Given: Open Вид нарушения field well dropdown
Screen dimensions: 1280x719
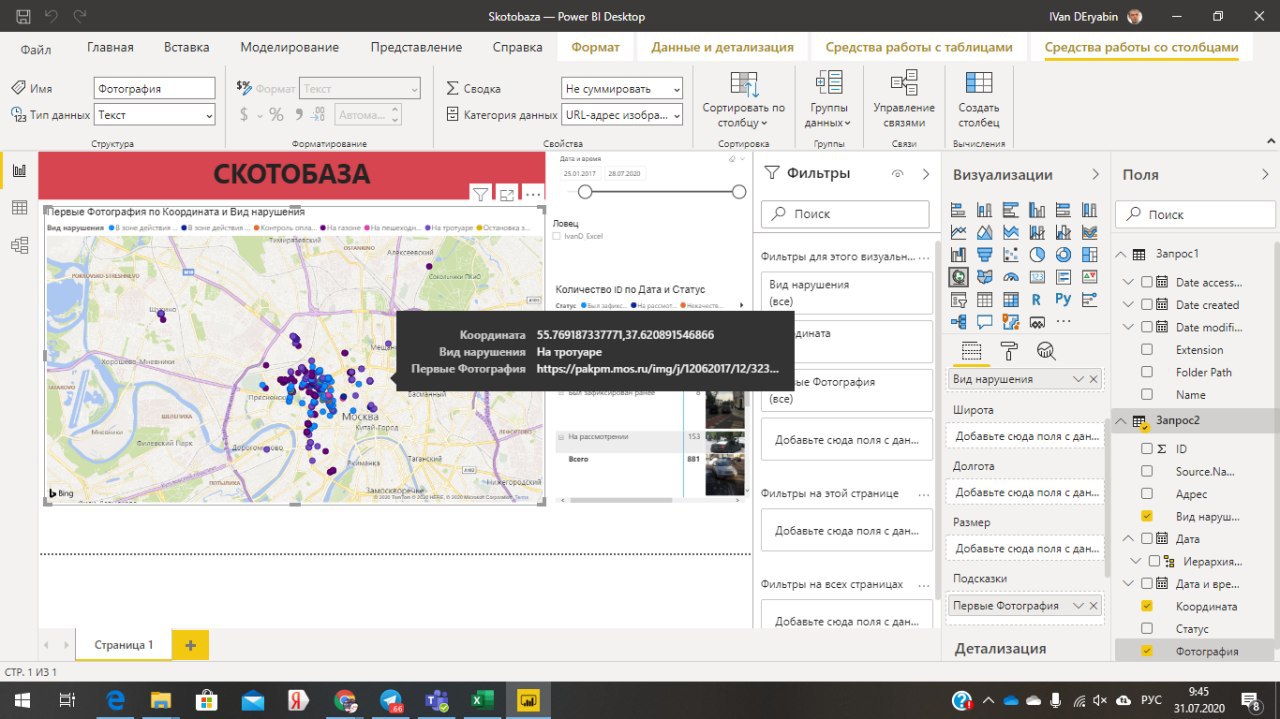Looking at the screenshot, I should point(1077,379).
